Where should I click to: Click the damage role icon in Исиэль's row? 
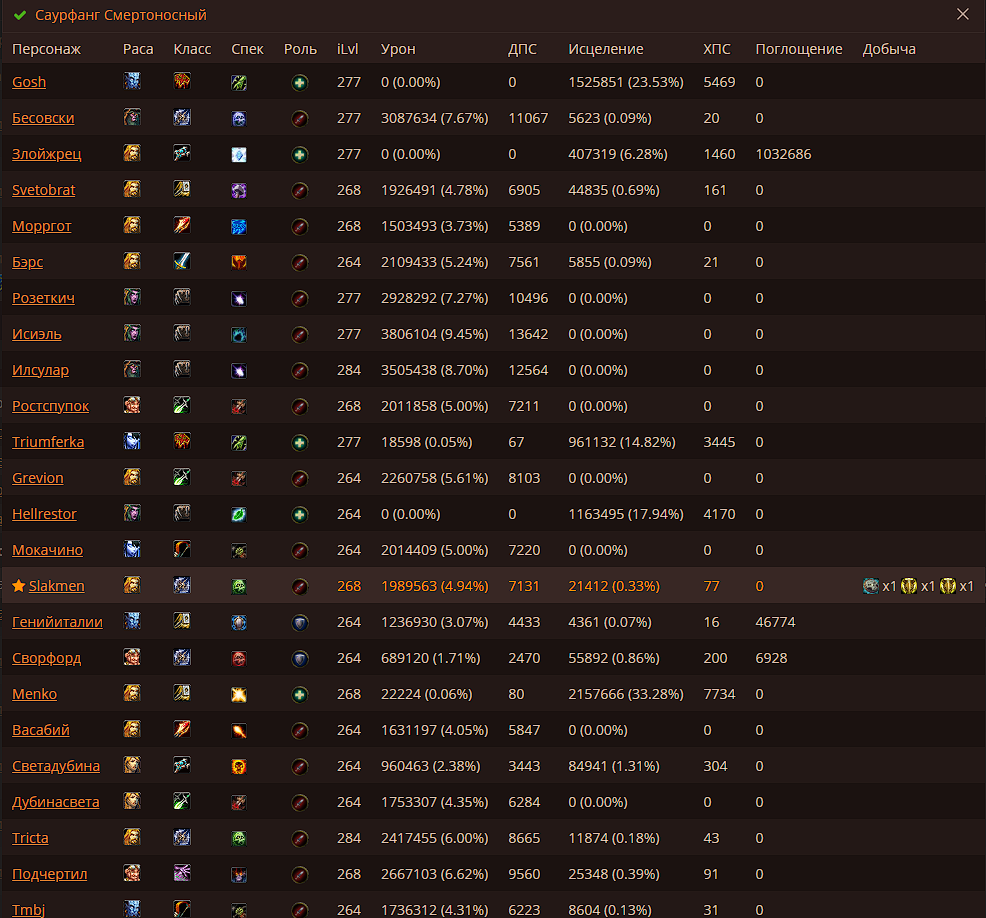(299, 335)
